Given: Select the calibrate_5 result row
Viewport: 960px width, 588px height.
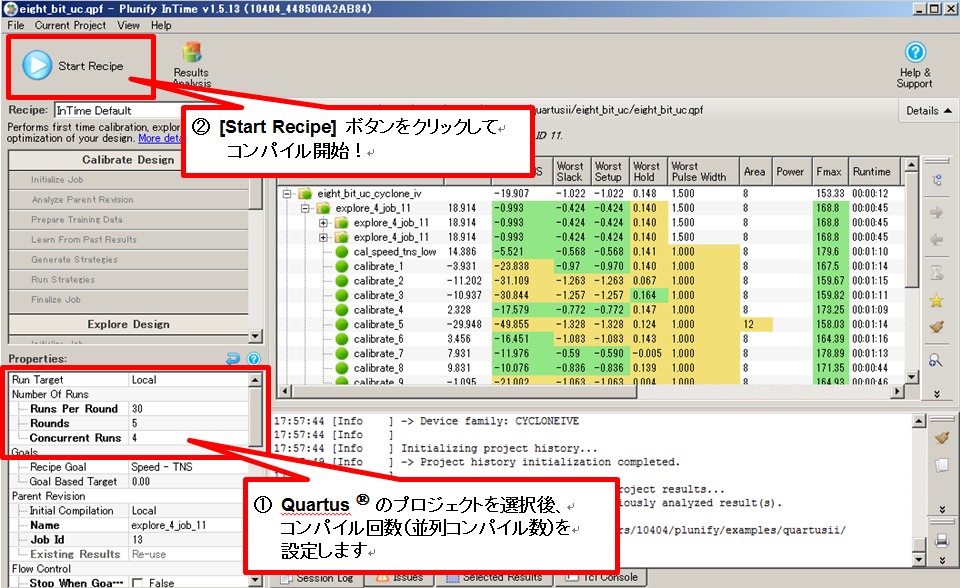Looking at the screenshot, I should click(379, 325).
